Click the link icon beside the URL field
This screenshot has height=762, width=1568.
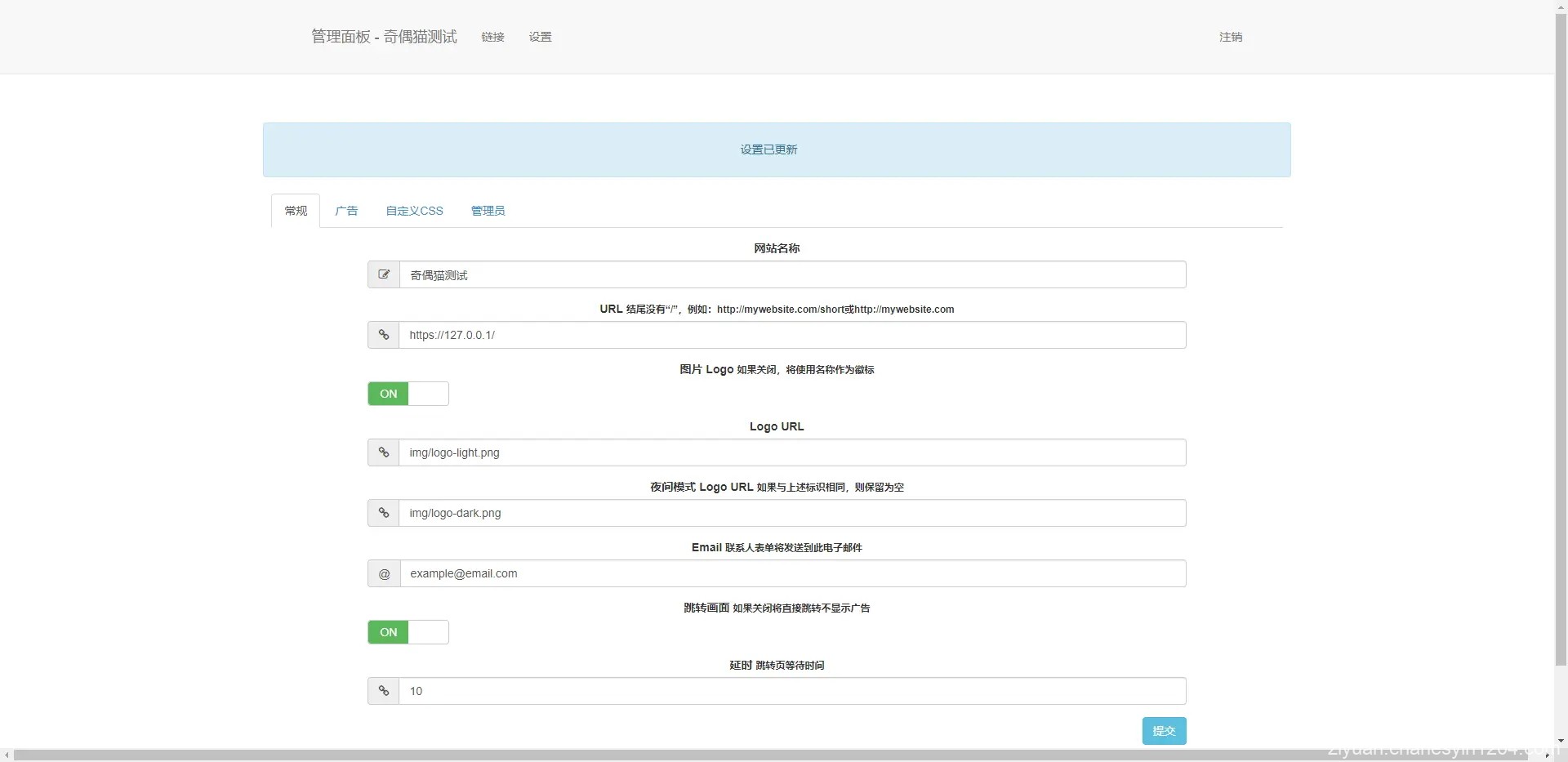[x=384, y=334]
